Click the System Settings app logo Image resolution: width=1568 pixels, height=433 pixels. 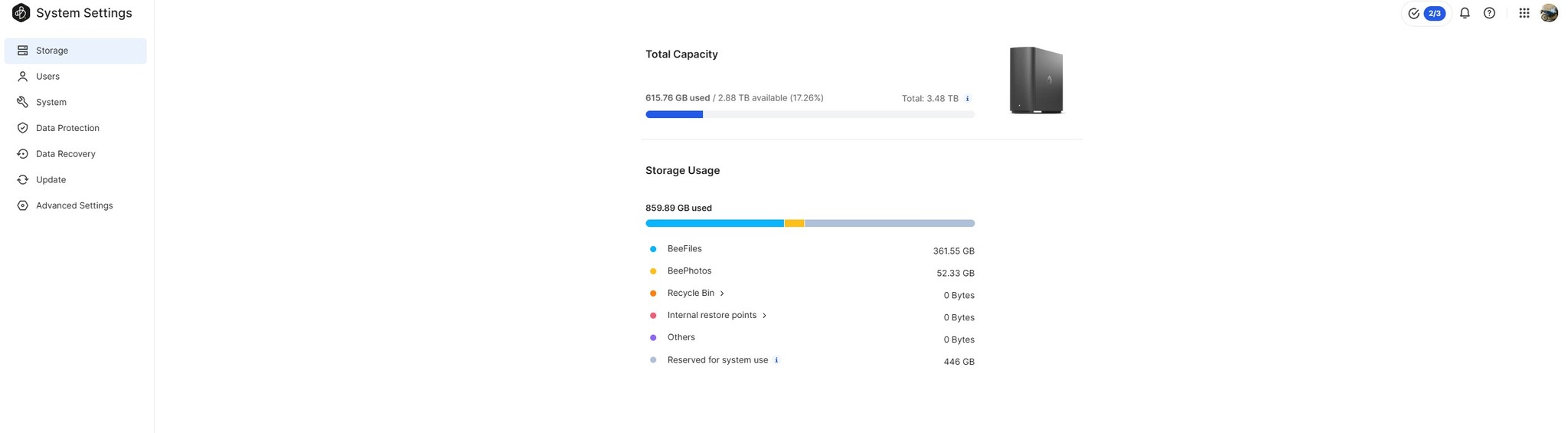pos(21,13)
